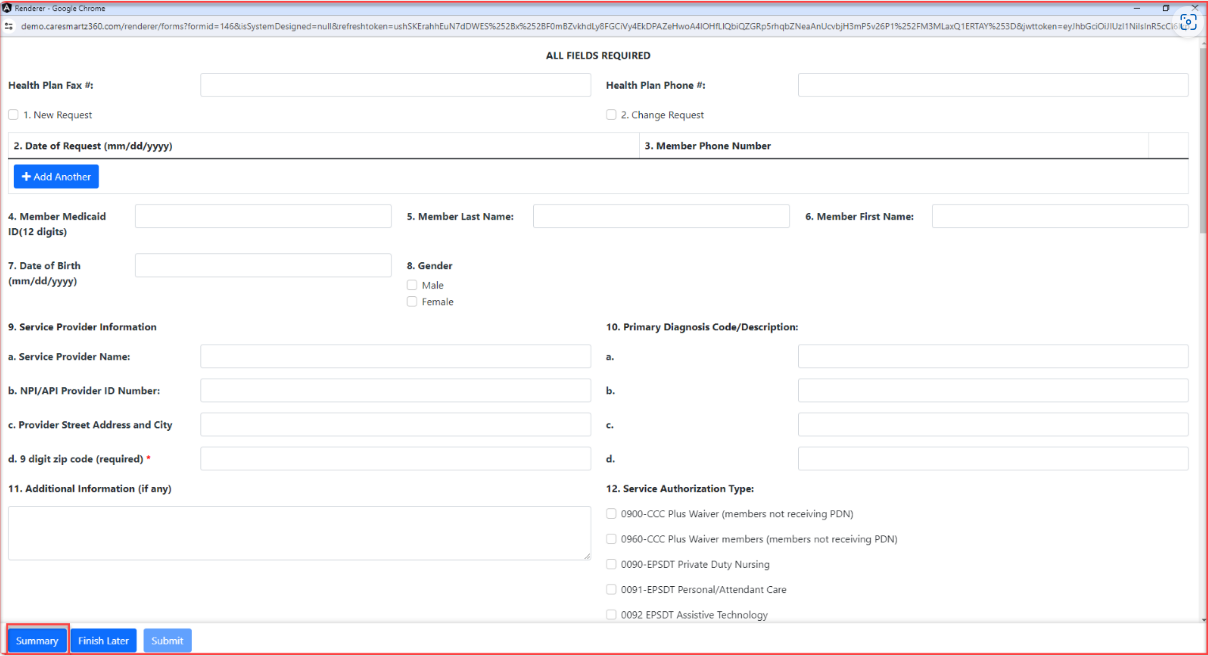Image resolution: width=1208 pixels, height=656 pixels.
Task: Select the Member Medicaid ID input
Action: 263,216
